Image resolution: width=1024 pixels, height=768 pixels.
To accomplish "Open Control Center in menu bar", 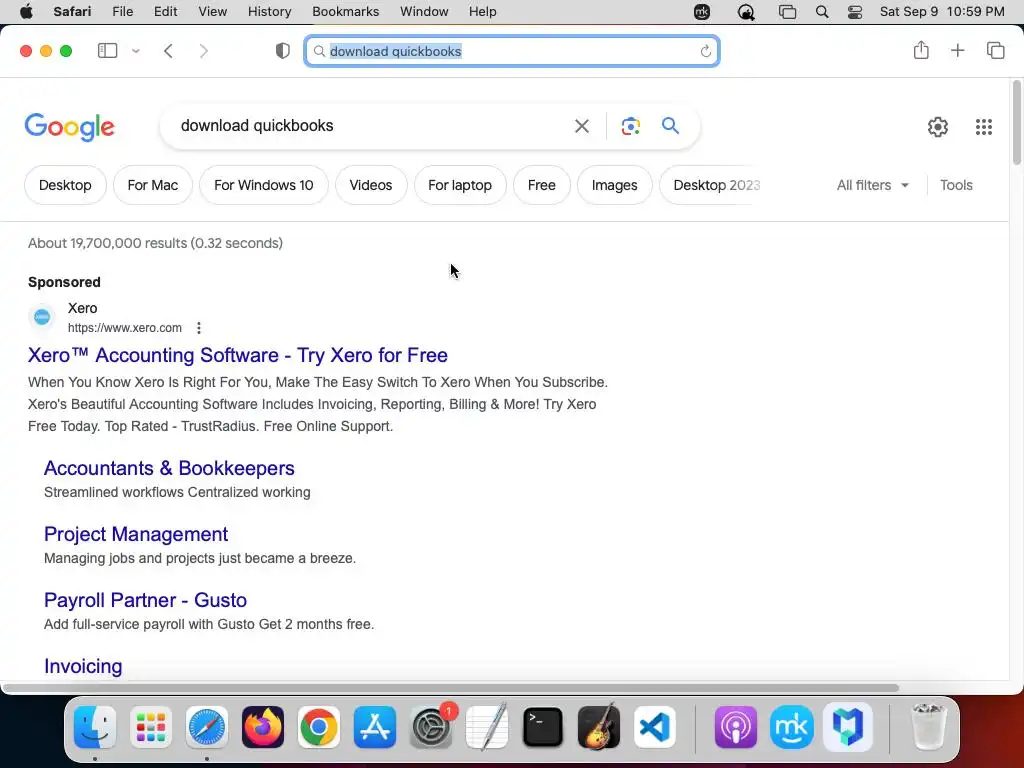I will tap(855, 12).
